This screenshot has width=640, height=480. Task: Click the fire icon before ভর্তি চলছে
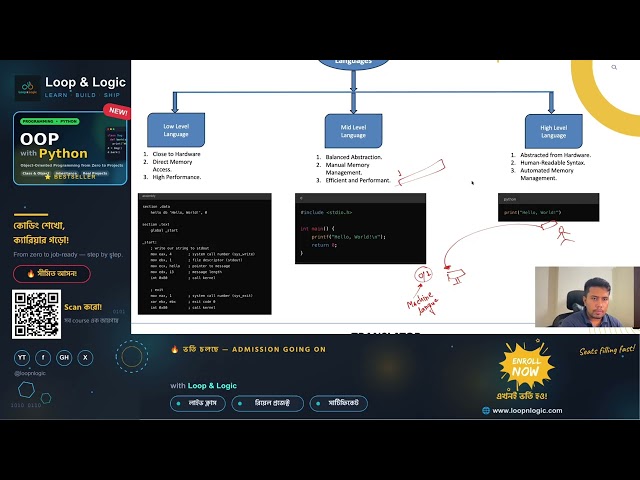click(175, 349)
